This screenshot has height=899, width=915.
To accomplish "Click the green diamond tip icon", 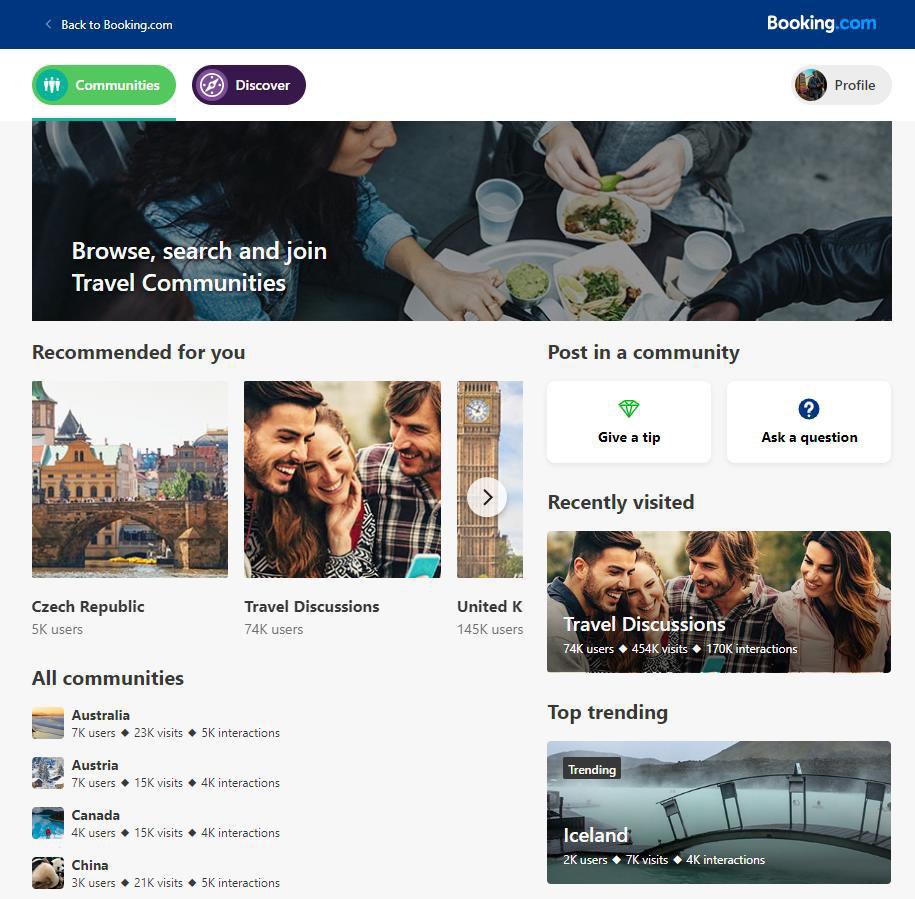I will coord(628,408).
